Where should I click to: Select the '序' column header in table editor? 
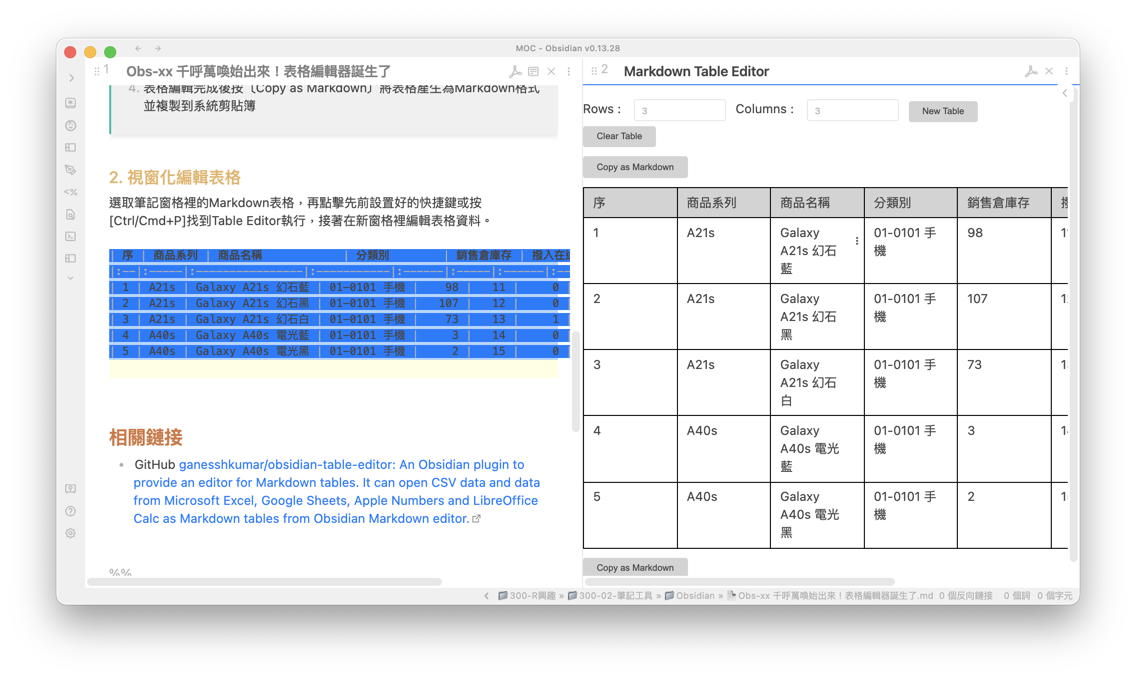(630, 203)
